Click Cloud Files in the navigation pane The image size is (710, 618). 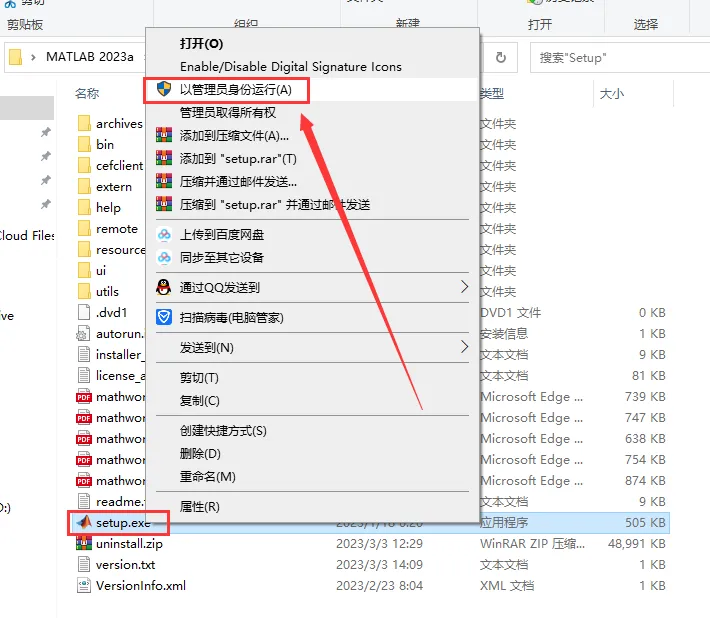click(27, 235)
